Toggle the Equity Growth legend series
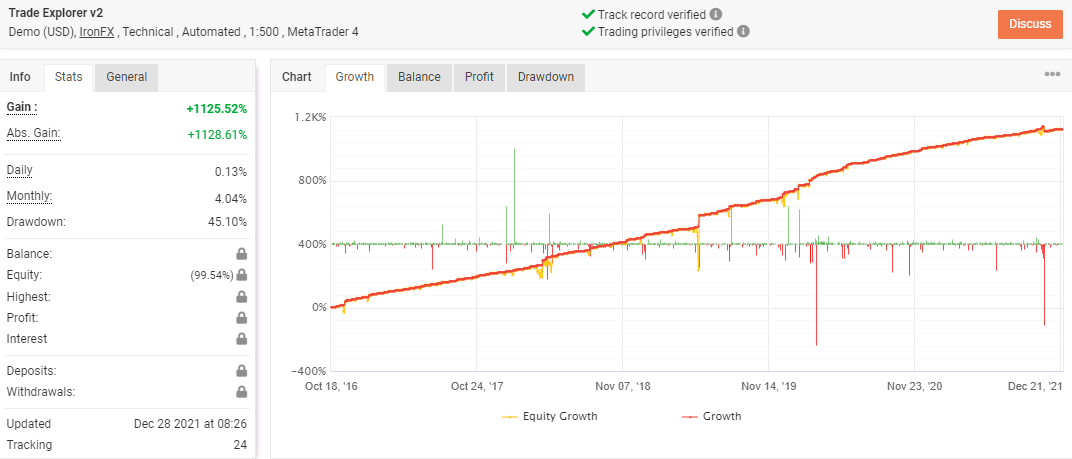This screenshot has width=1072, height=459. click(x=550, y=416)
